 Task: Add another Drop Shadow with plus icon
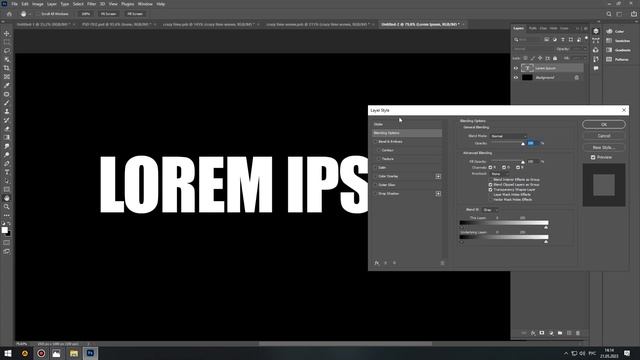point(438,193)
